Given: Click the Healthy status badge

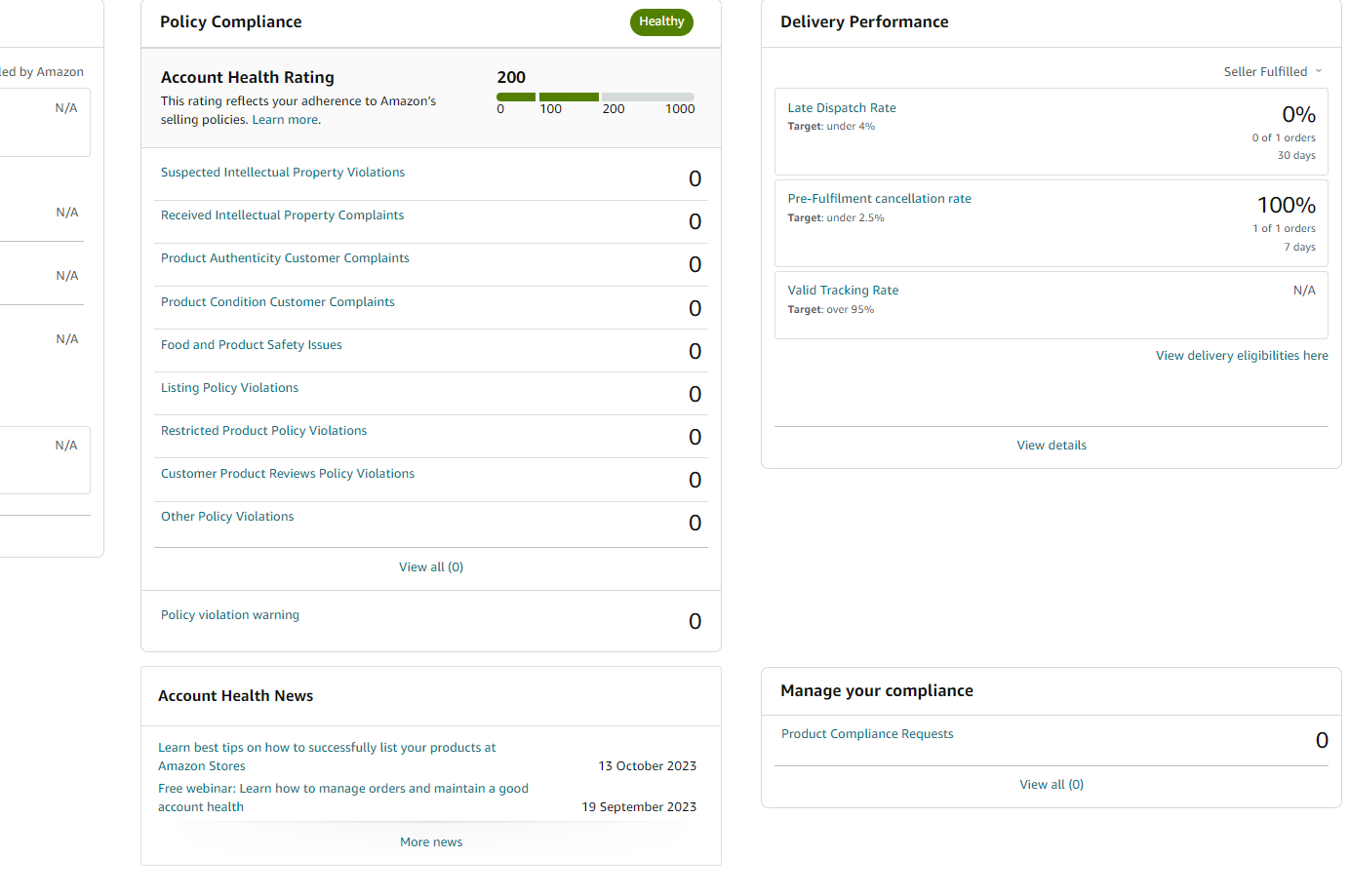Looking at the screenshot, I should [661, 21].
